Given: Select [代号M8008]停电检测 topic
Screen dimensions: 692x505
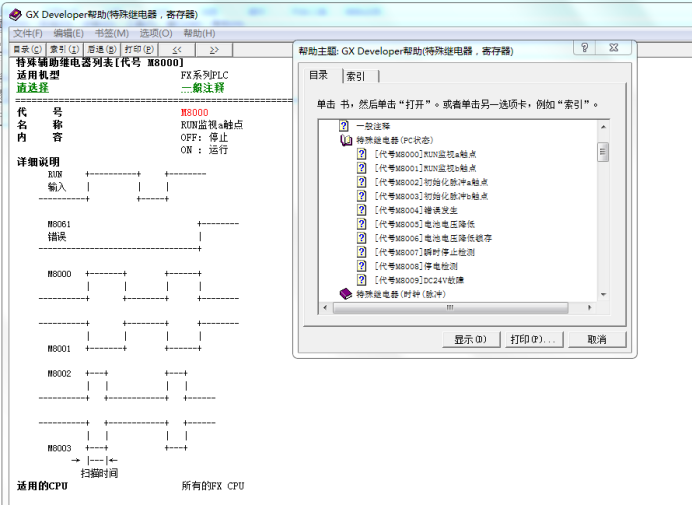Looking at the screenshot, I should click(x=416, y=266).
